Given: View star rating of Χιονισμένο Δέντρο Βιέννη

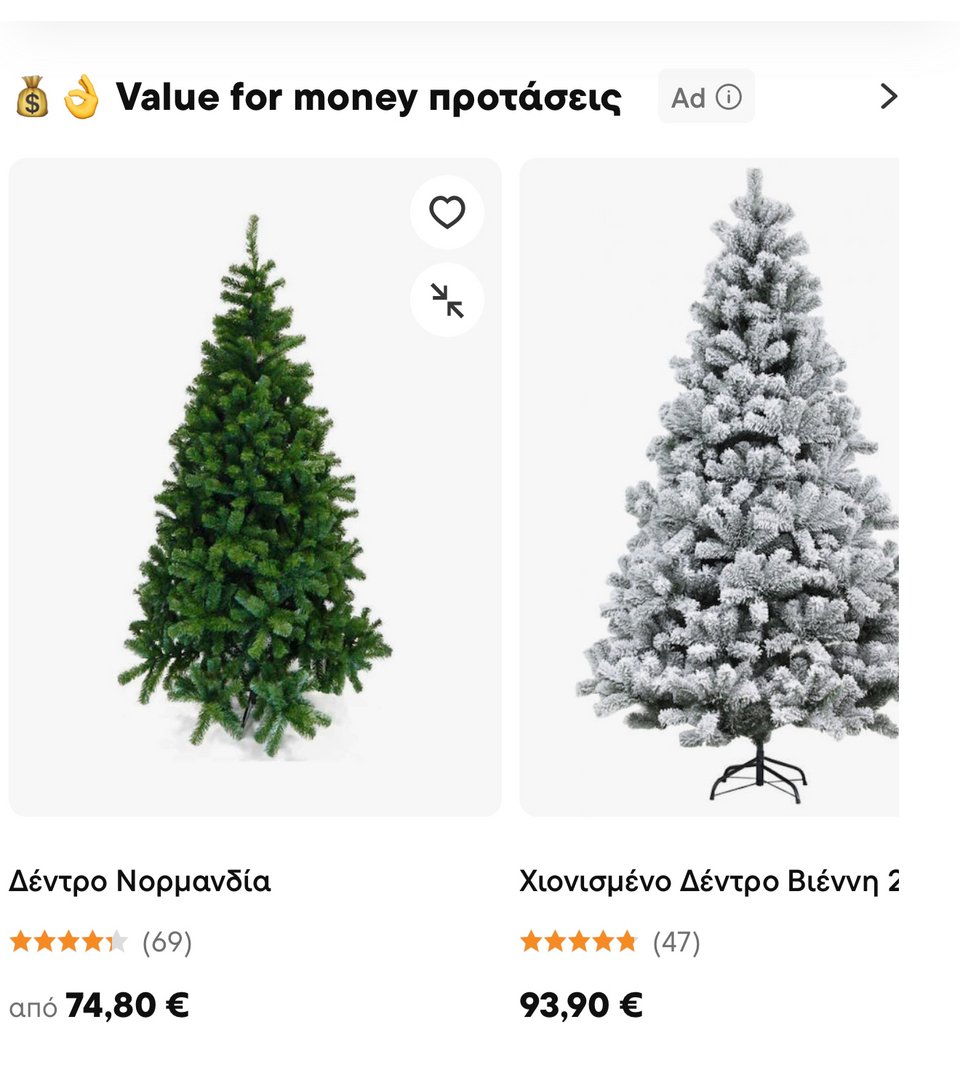Looking at the screenshot, I should pyautogui.click(x=579, y=942).
